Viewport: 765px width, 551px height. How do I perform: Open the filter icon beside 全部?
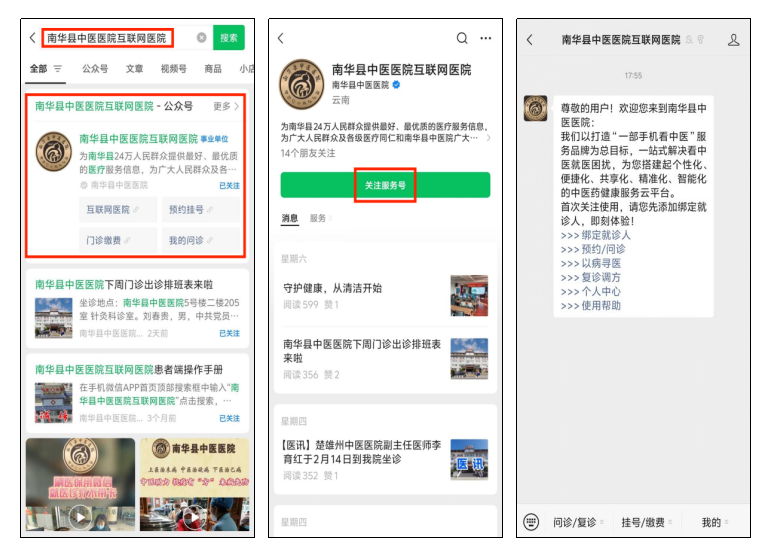pyautogui.click(x=58, y=69)
